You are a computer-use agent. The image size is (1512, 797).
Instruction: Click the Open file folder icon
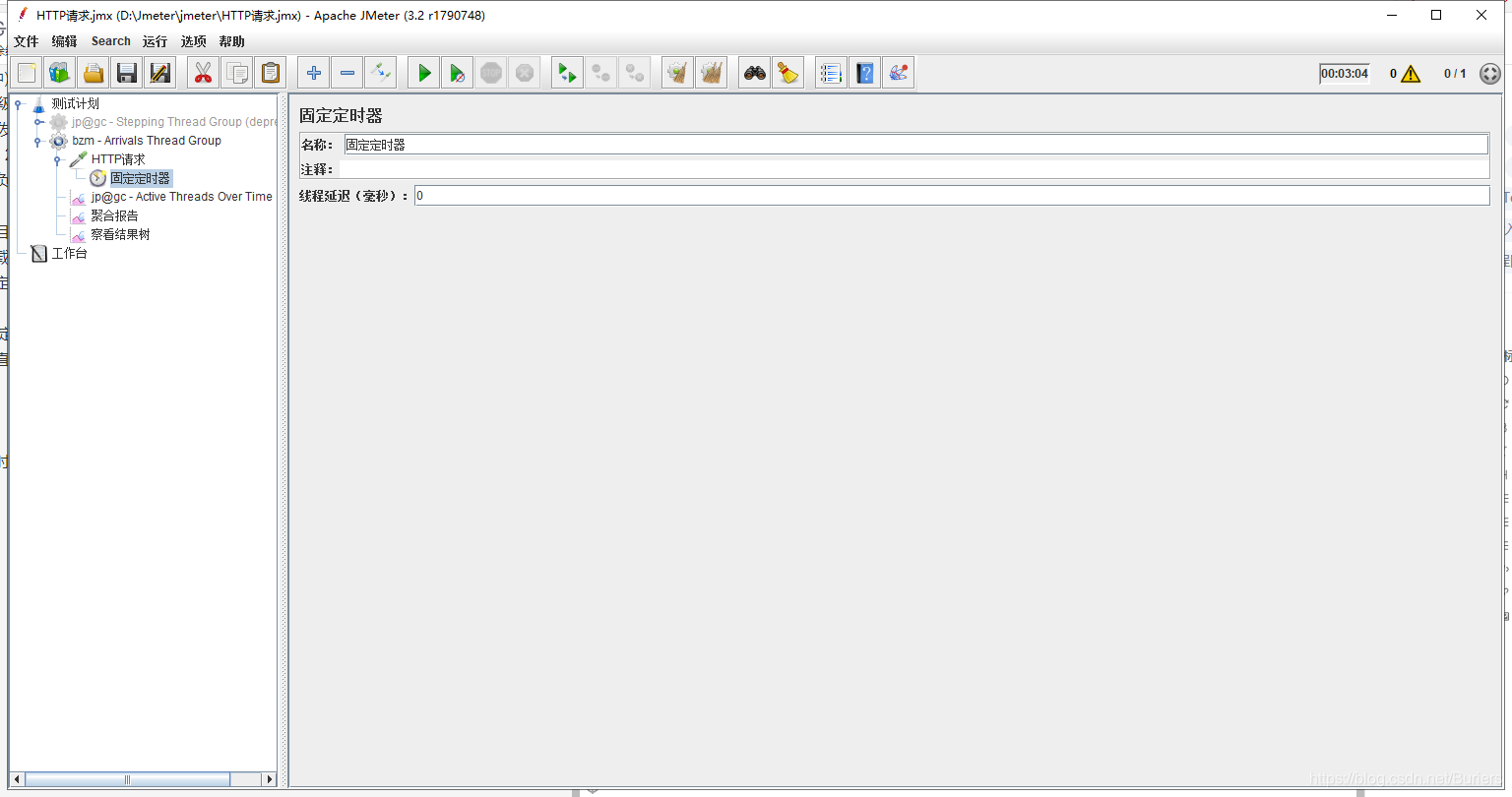tap(94, 73)
